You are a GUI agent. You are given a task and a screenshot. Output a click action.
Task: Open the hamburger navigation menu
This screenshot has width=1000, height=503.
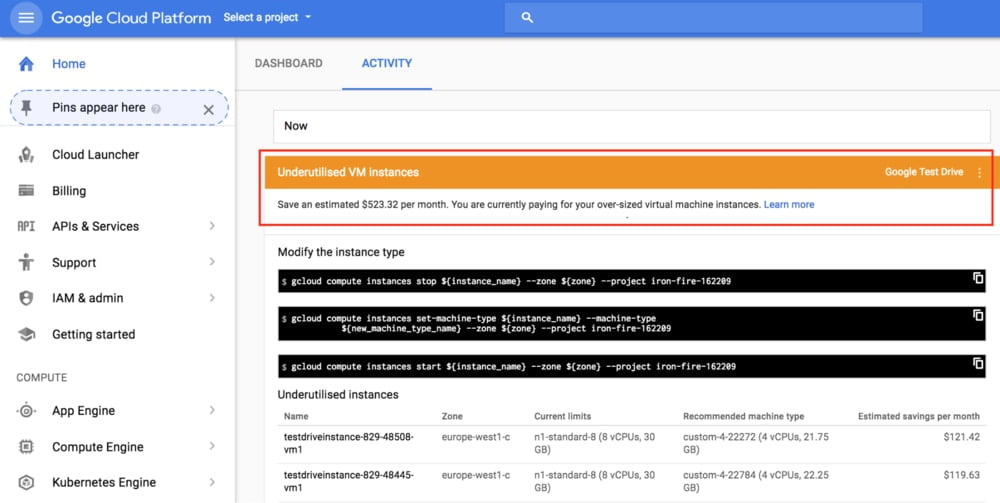(x=26, y=18)
